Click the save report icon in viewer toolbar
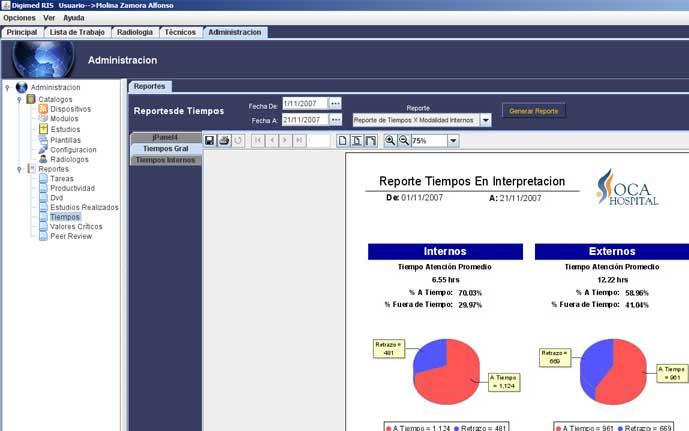689x431 pixels. click(x=210, y=141)
